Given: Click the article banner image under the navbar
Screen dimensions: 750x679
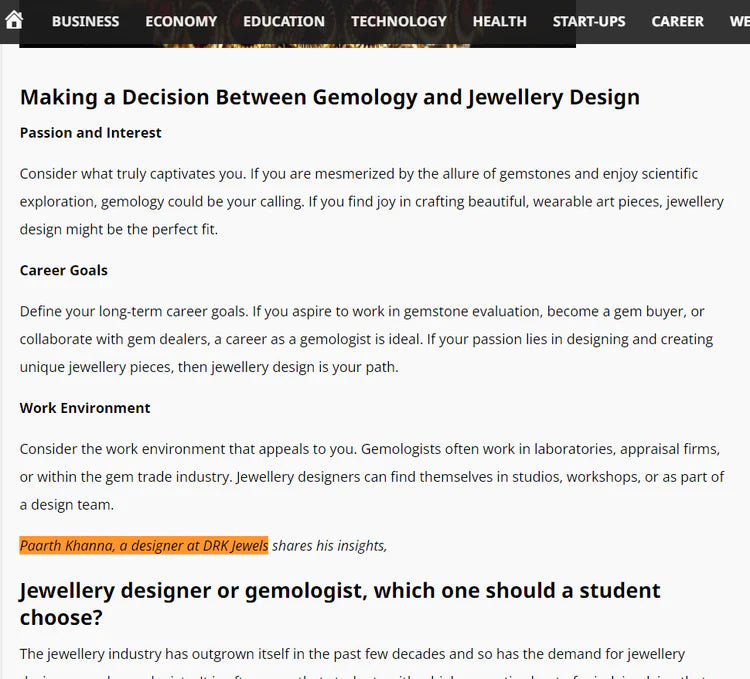Looking at the screenshot, I should pyautogui.click(x=316, y=45).
